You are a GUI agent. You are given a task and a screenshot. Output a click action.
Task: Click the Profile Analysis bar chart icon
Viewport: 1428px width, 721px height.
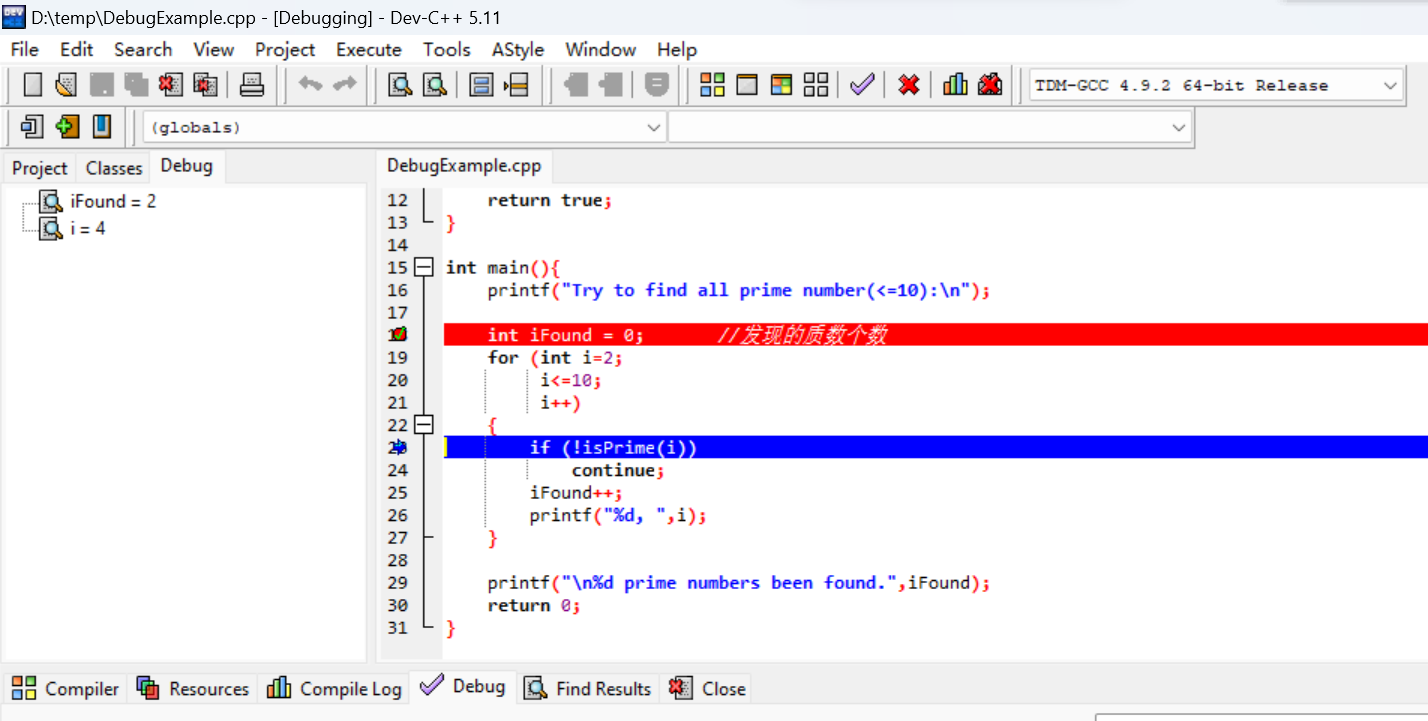955,85
